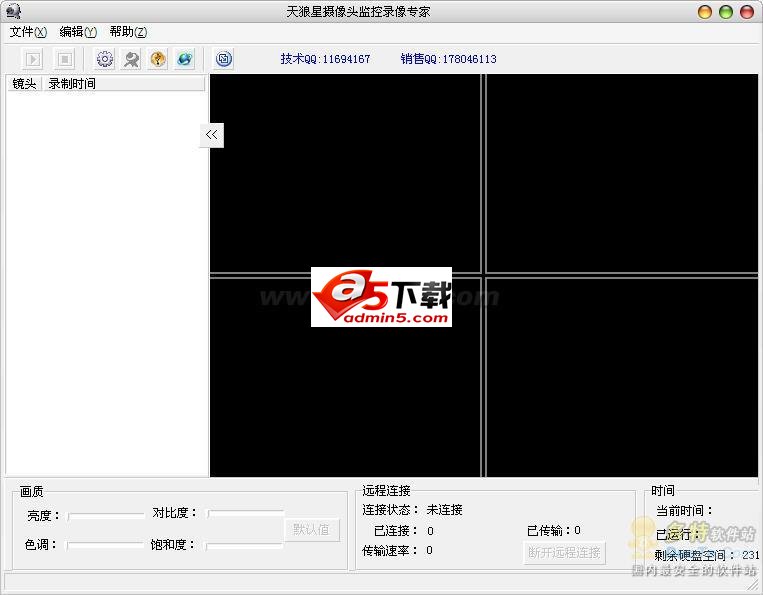763x595 pixels.
Task: Click the 断开远程连接 disconnect button
Action: pos(564,552)
